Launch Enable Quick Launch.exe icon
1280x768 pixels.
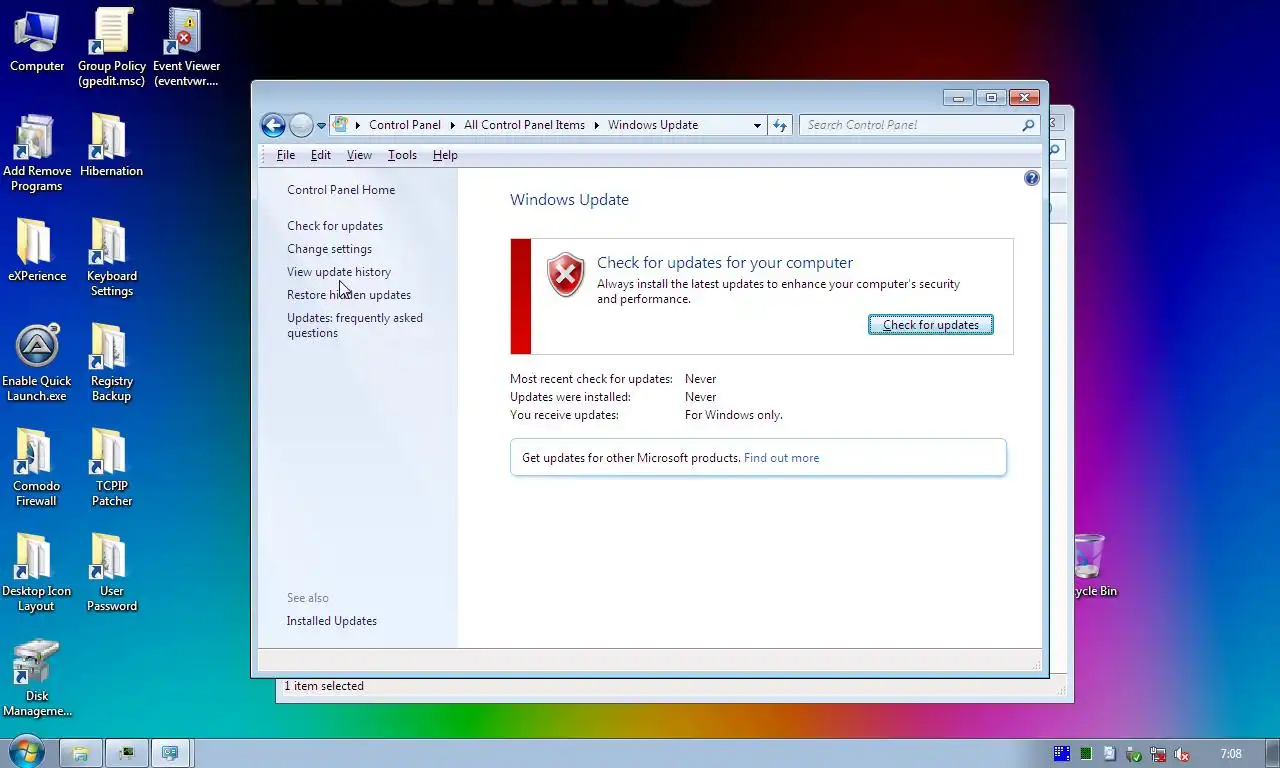(37, 362)
